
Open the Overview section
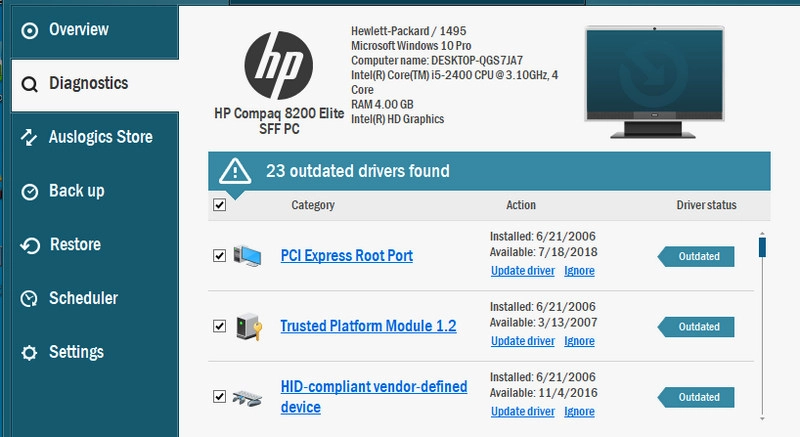(95, 30)
